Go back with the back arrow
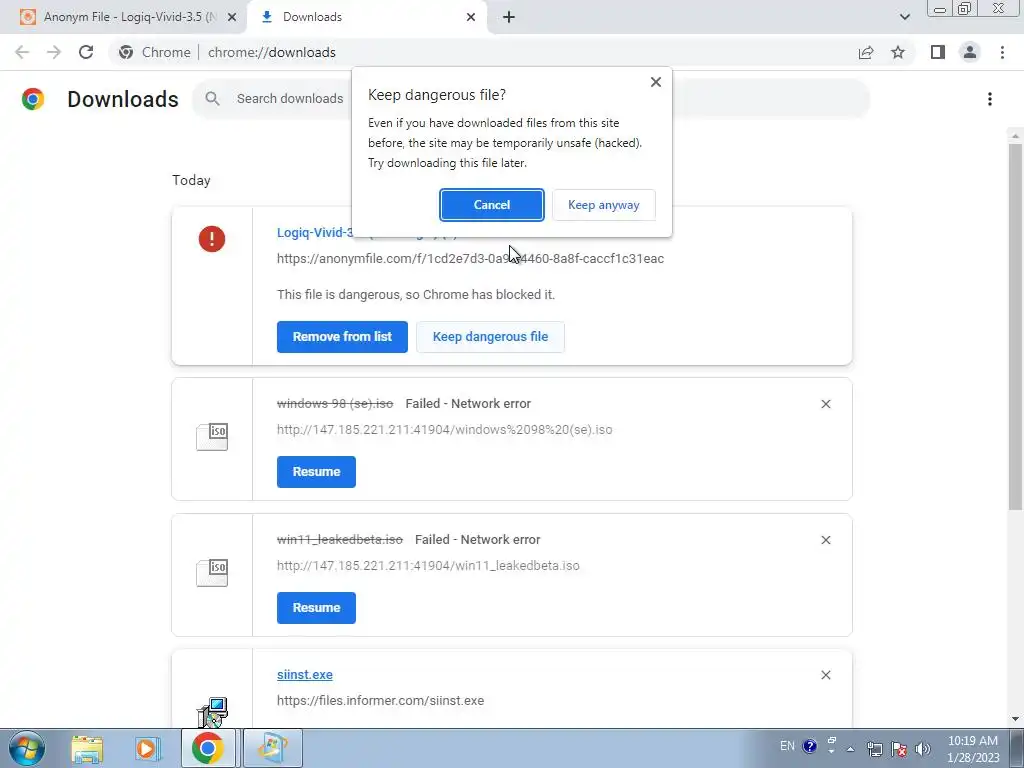The image size is (1024, 768). pos(22,52)
